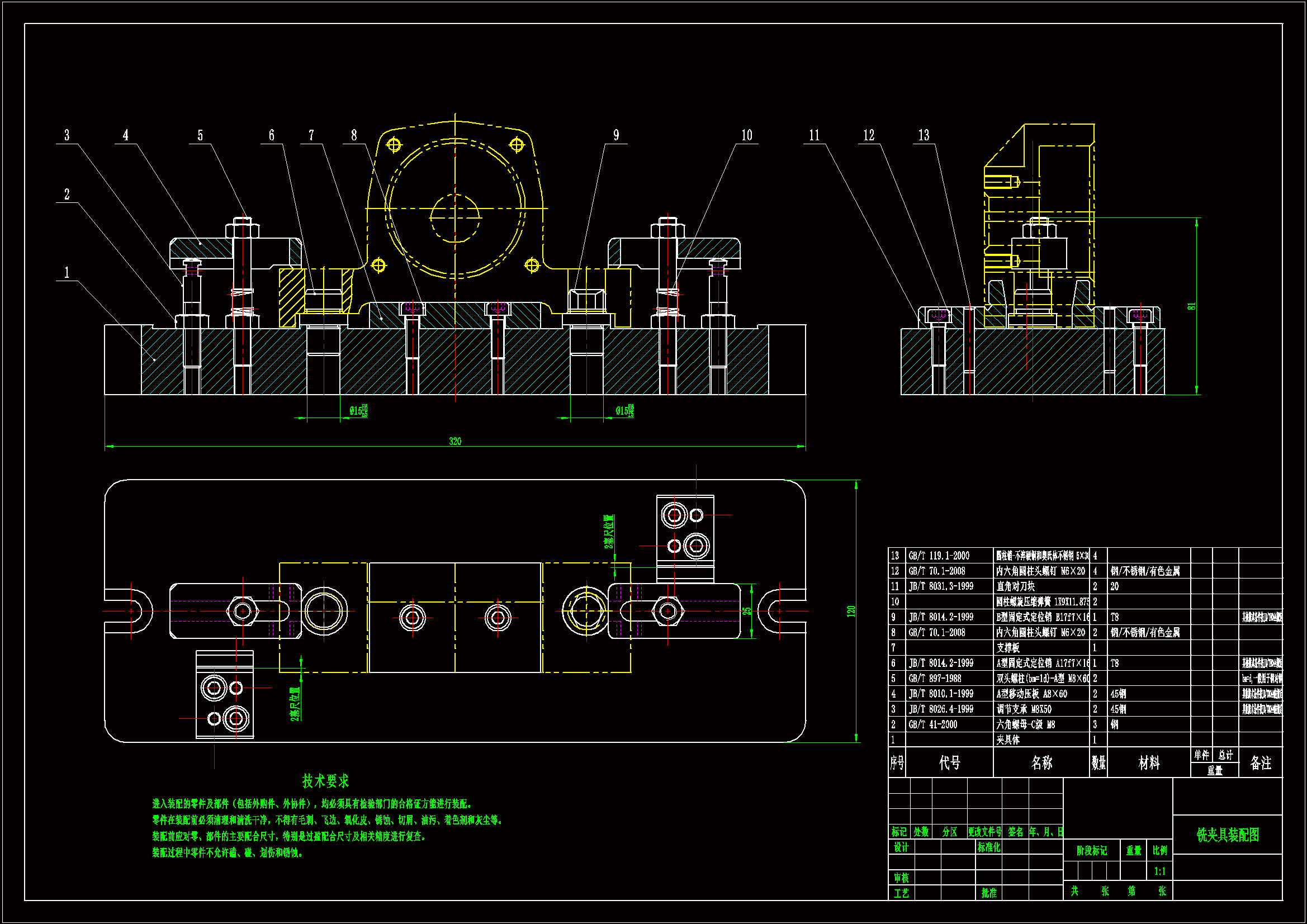Select the 320 length dimension text
Viewport: 1307px width, 924px height.
[455, 441]
